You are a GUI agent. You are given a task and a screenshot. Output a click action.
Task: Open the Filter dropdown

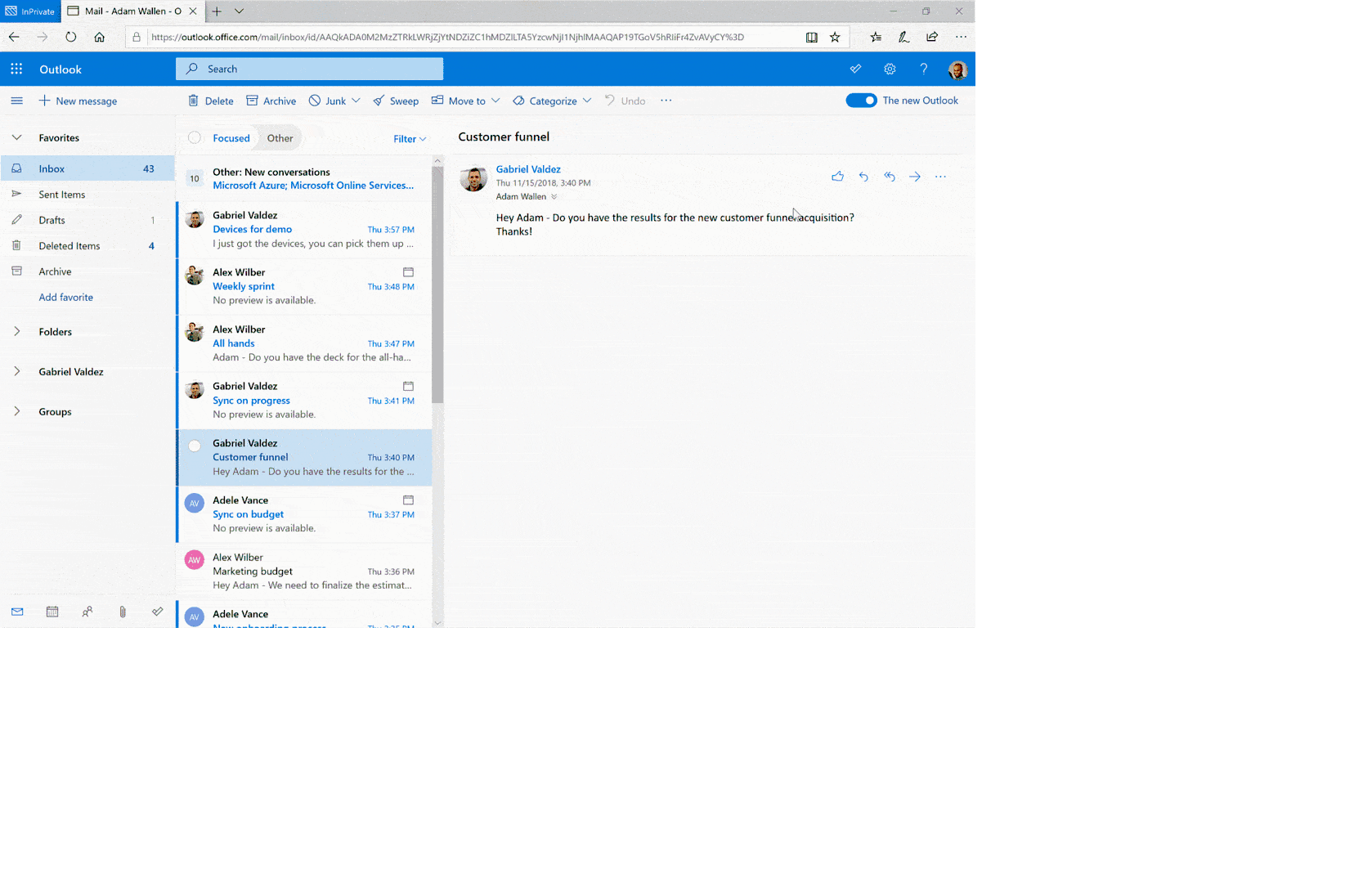410,139
